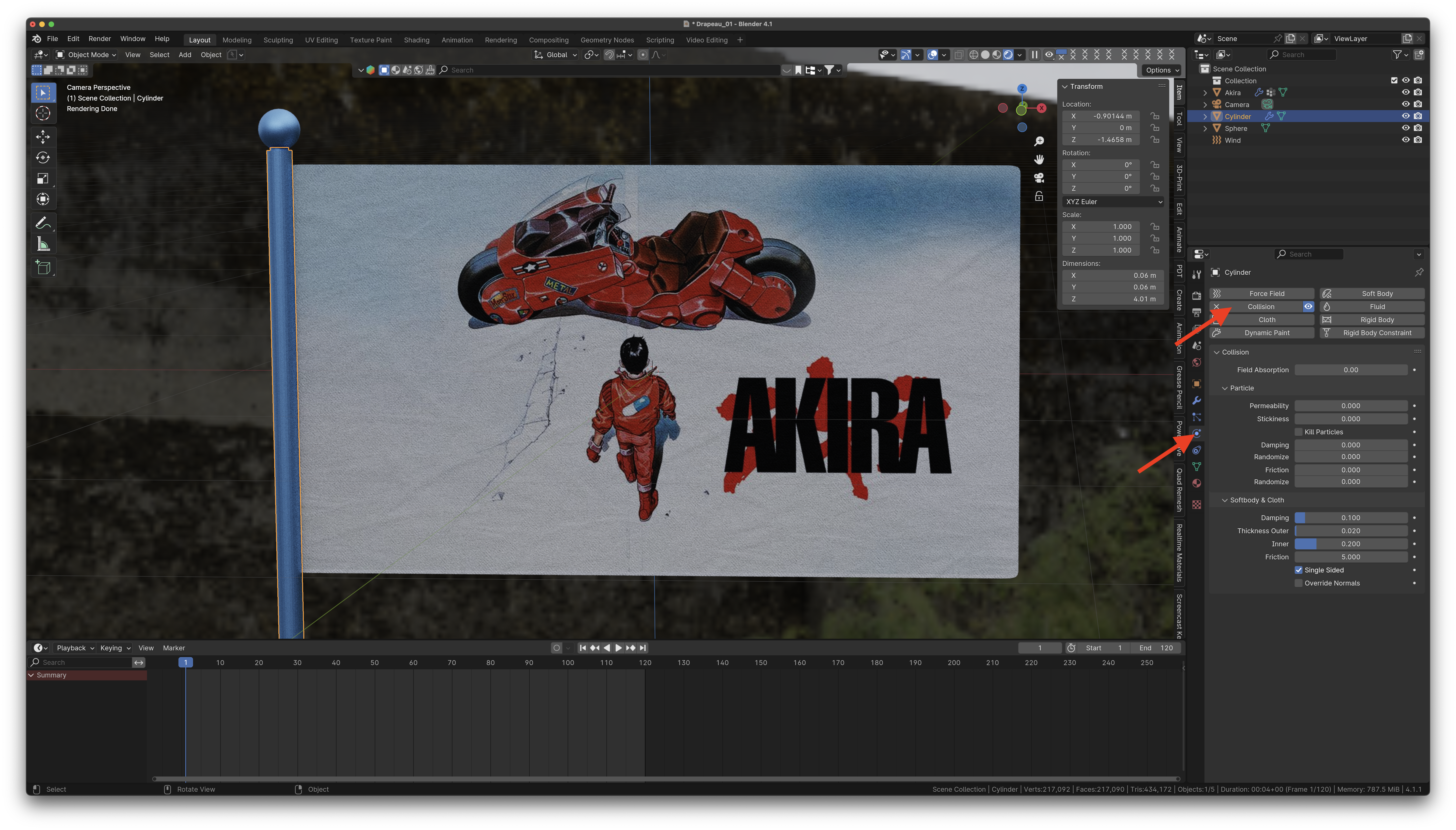This screenshot has width=1456, height=830.
Task: Open the Texture properties tab icon
Action: 1197,505
